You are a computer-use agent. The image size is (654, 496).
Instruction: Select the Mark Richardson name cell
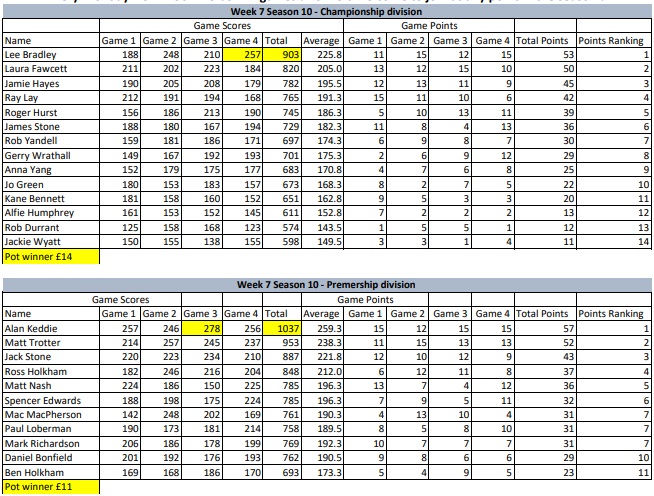(x=51, y=443)
